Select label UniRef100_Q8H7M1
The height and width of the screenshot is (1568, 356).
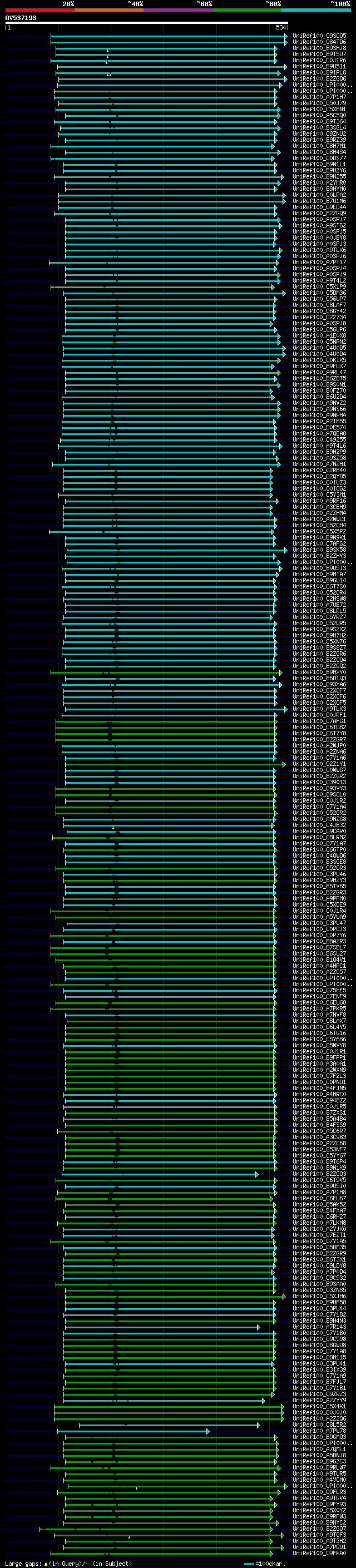(x=319, y=146)
